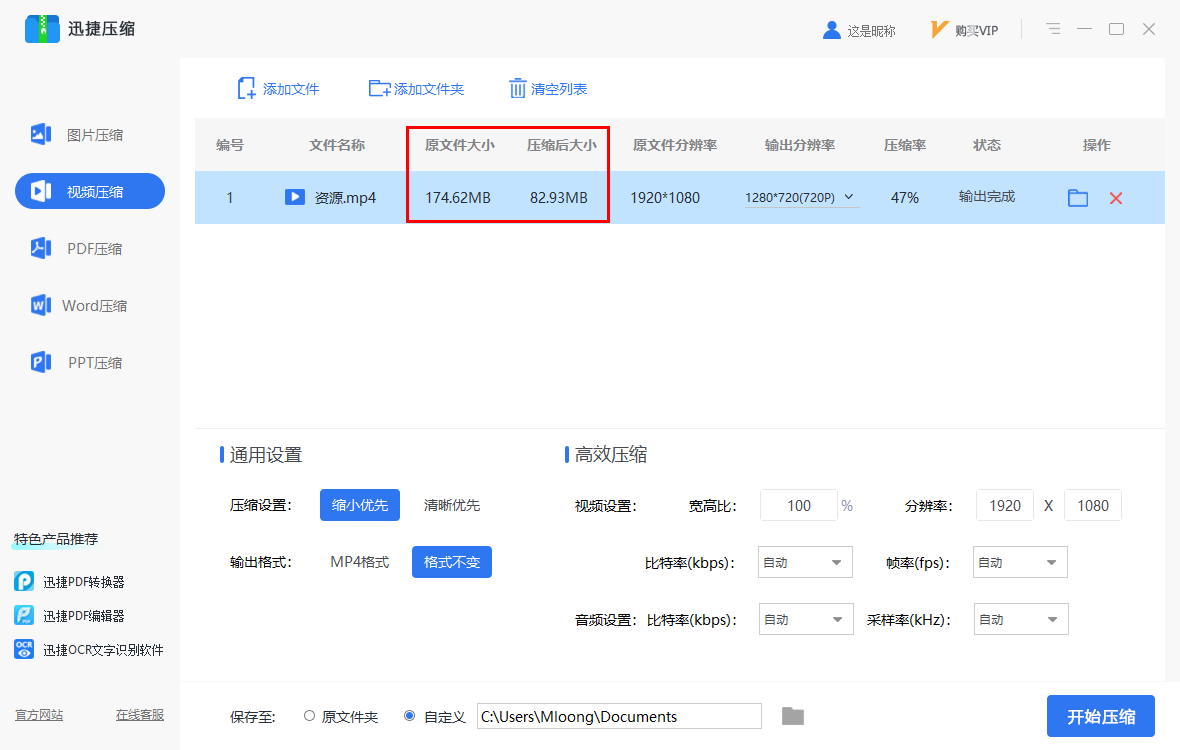Switch to 图片压缩 mode in the sidebar
Viewport: 1180px width, 750px height.
[89, 134]
